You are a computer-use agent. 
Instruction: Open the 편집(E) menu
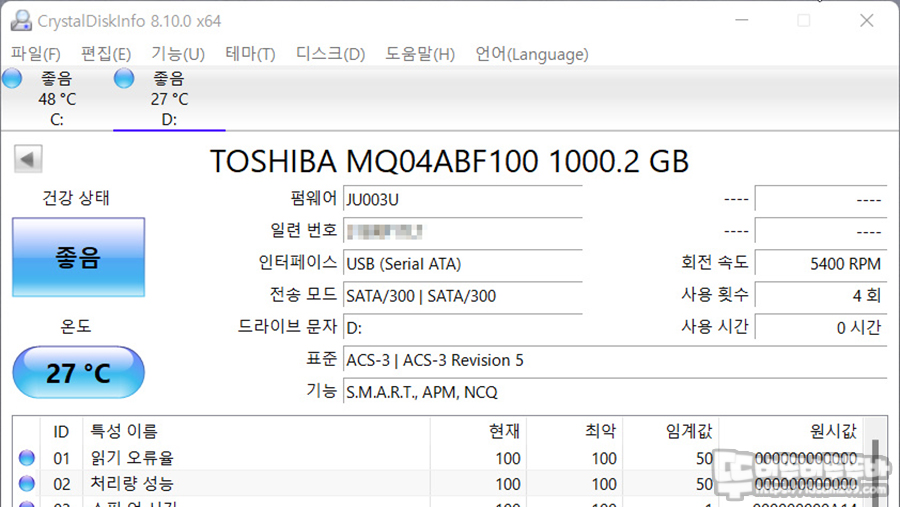tap(106, 54)
